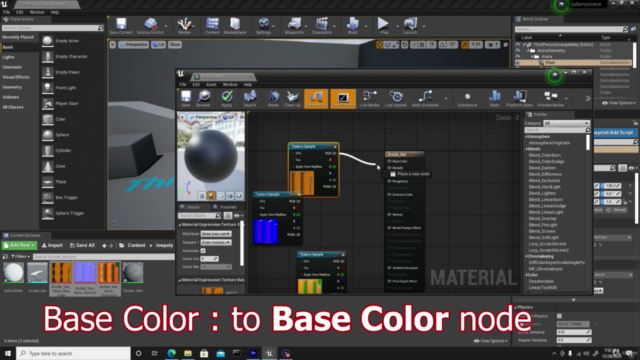
Task: Click Search Classes field in Place Actors
Action: click(52, 28)
